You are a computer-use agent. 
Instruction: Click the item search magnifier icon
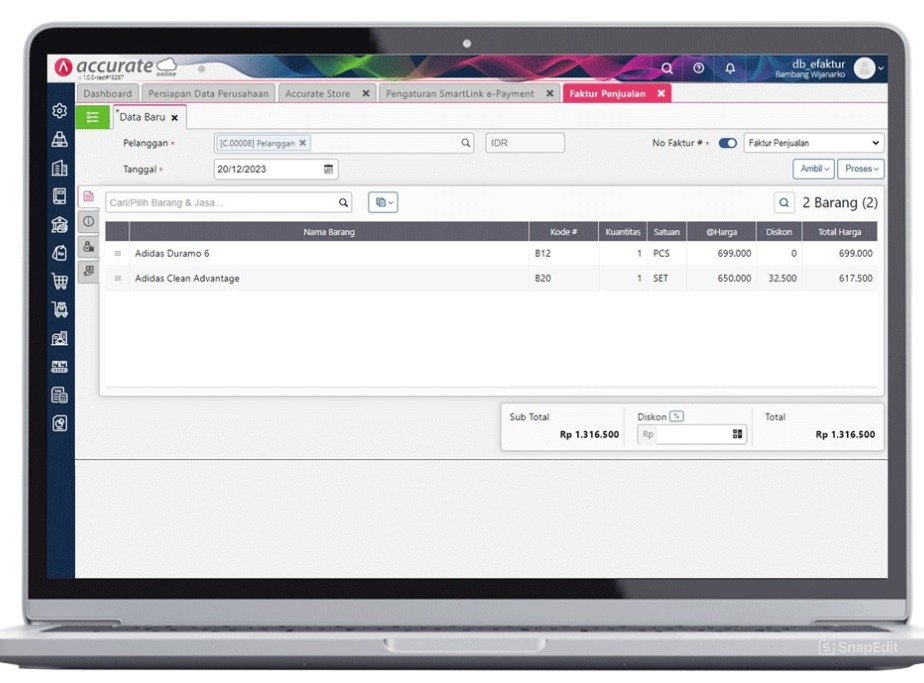coord(343,203)
